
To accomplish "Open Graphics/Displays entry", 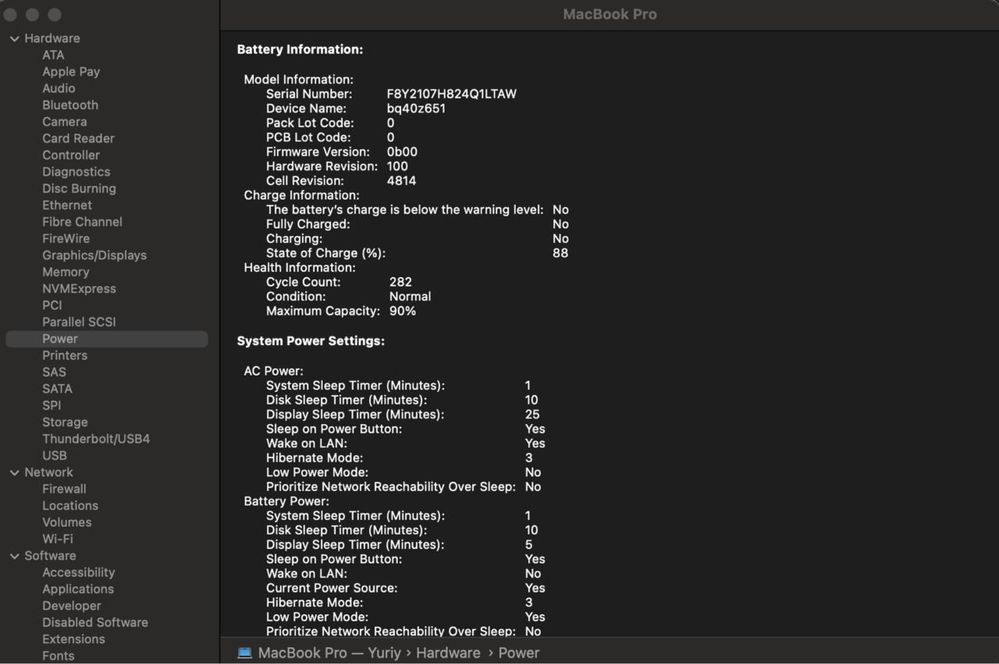I will 94,256.
